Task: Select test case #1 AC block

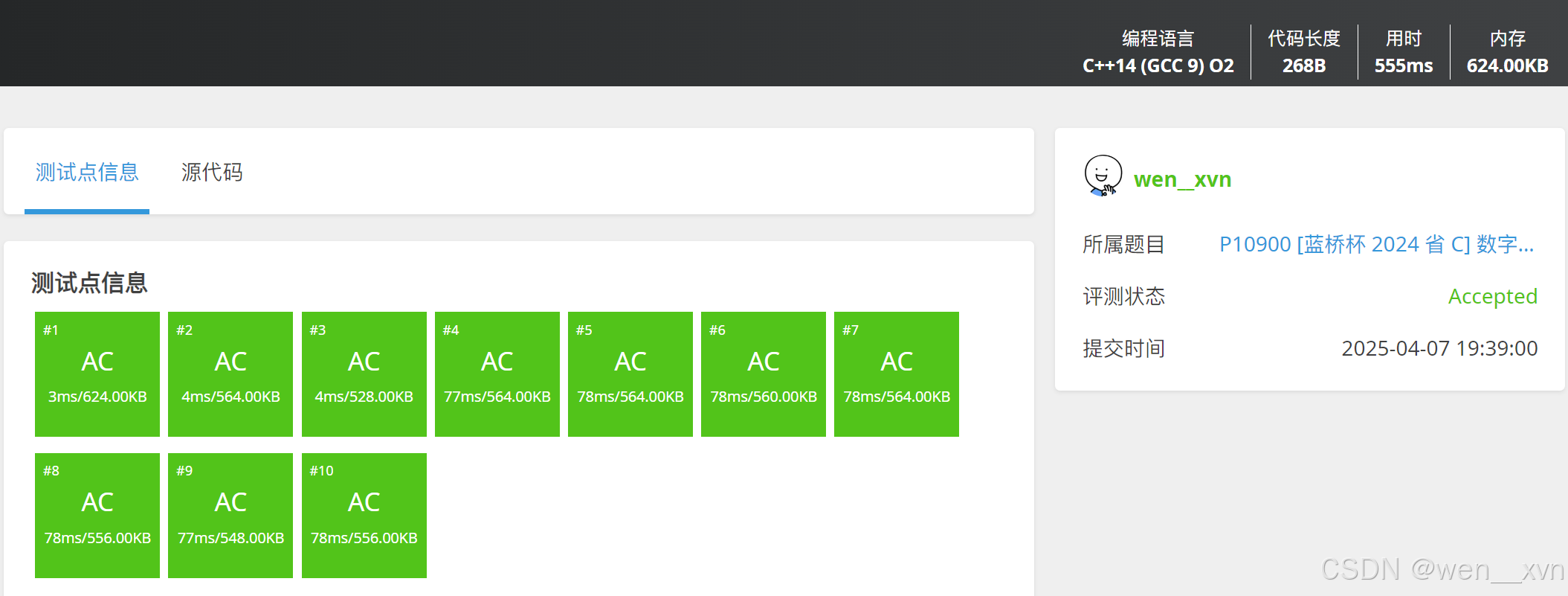Action: (x=97, y=374)
